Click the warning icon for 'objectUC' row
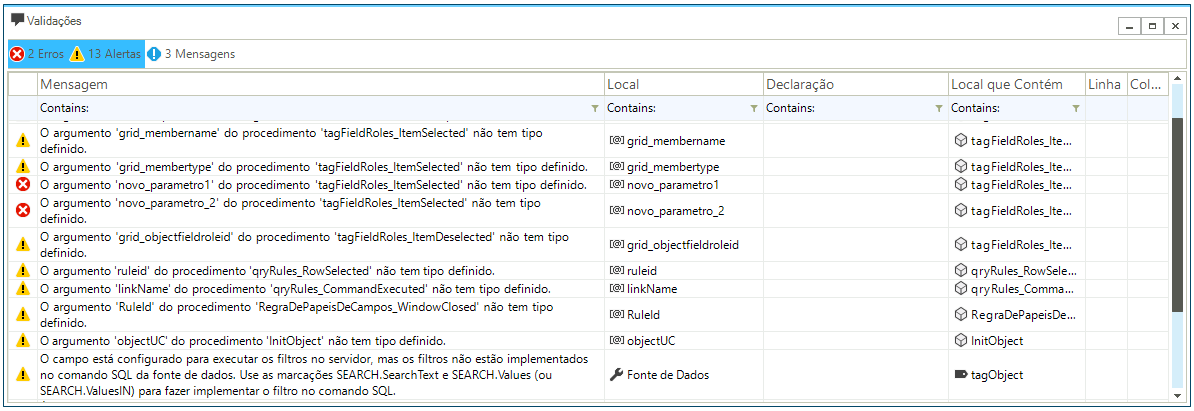This screenshot has height=411, width=1194. (23, 341)
